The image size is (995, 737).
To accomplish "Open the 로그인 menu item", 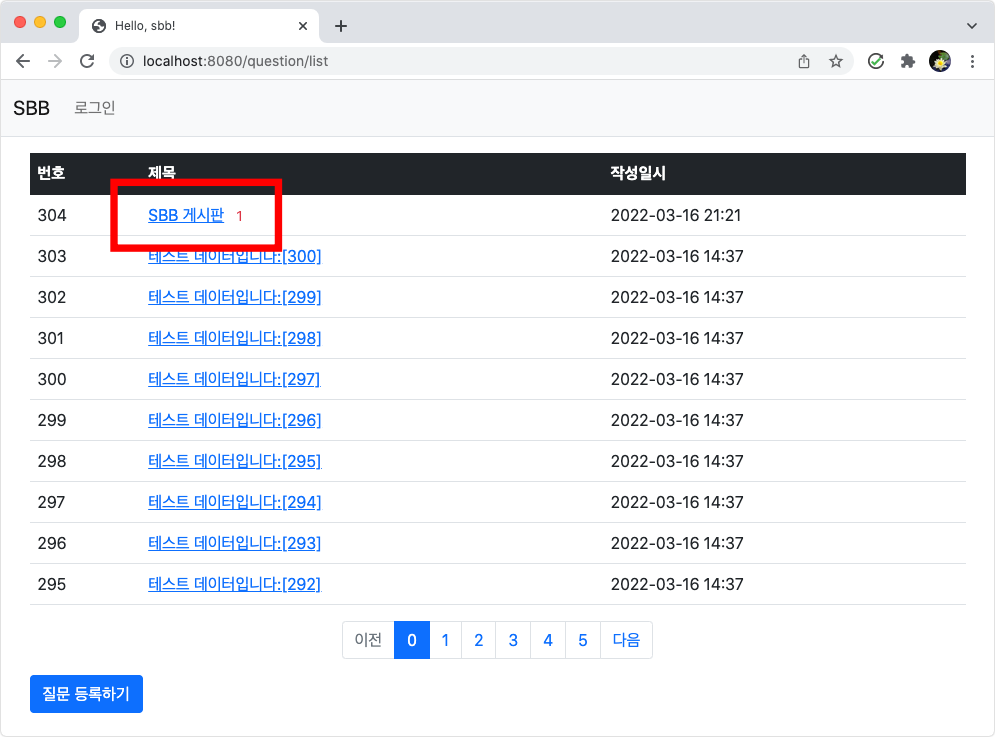I will [x=95, y=108].
